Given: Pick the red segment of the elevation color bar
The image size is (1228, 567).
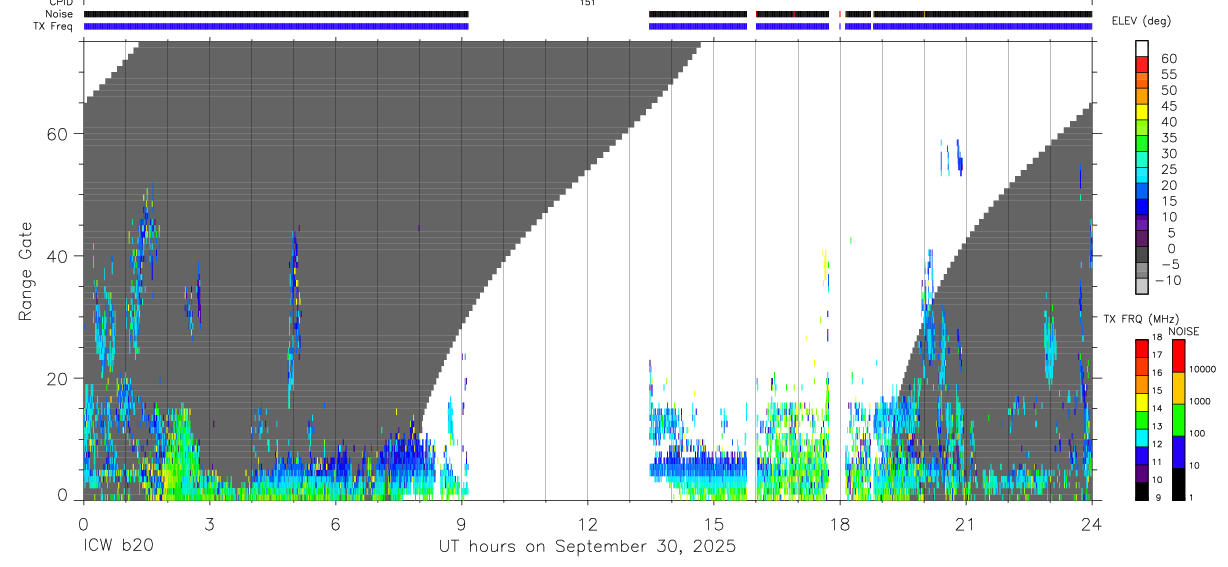Looking at the screenshot, I should coord(1142,64).
